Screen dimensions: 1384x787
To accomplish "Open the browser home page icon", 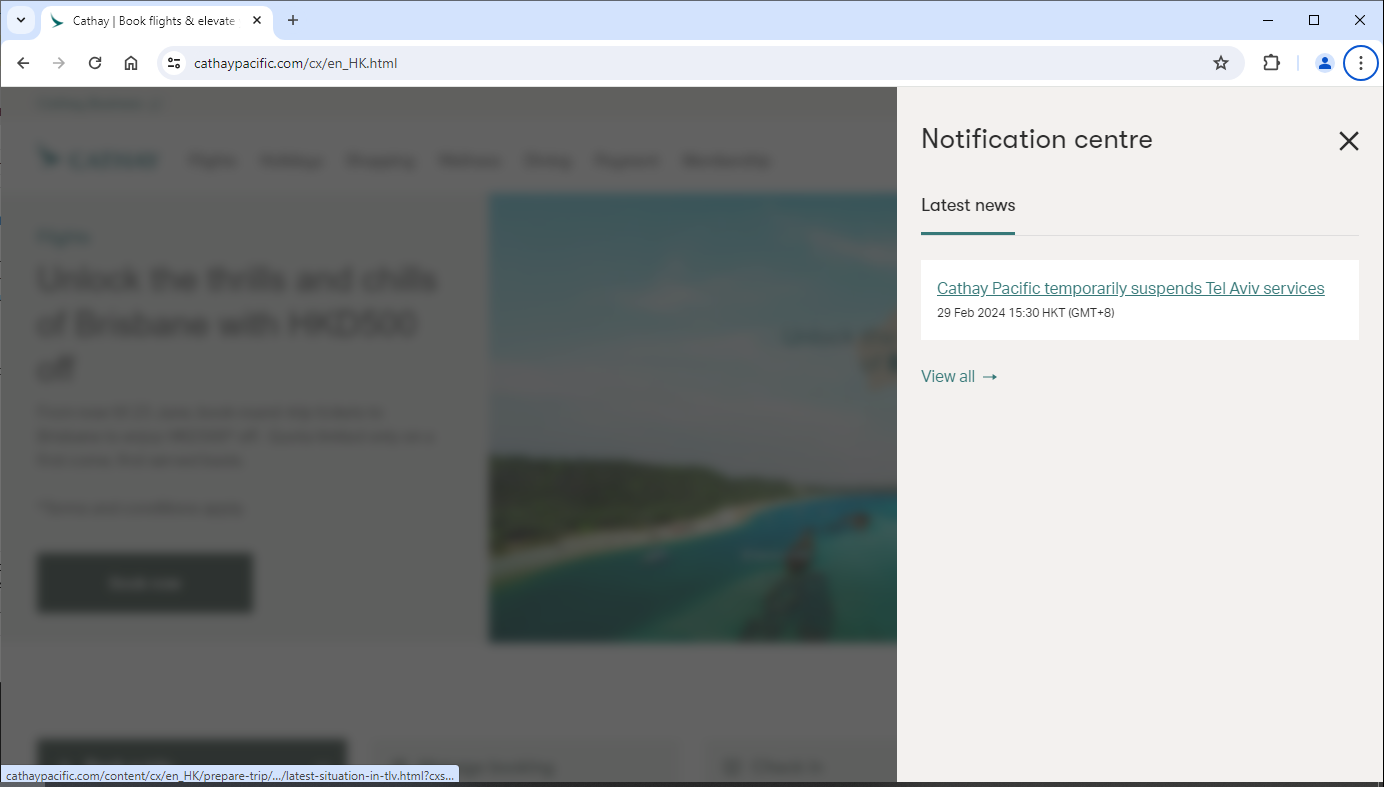I will pos(130,62).
